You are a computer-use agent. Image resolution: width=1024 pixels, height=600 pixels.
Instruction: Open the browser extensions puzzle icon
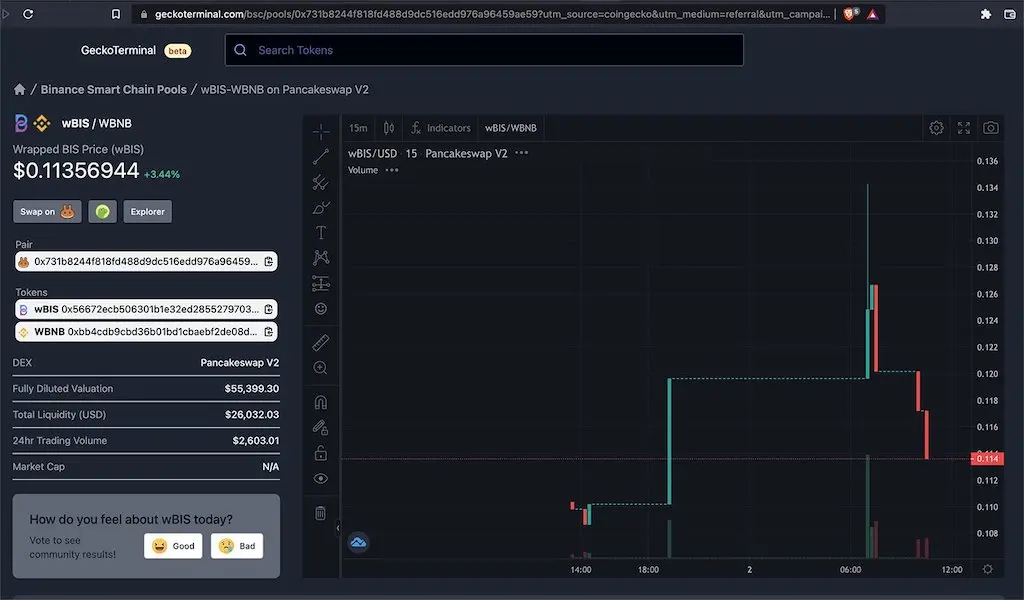pos(986,14)
